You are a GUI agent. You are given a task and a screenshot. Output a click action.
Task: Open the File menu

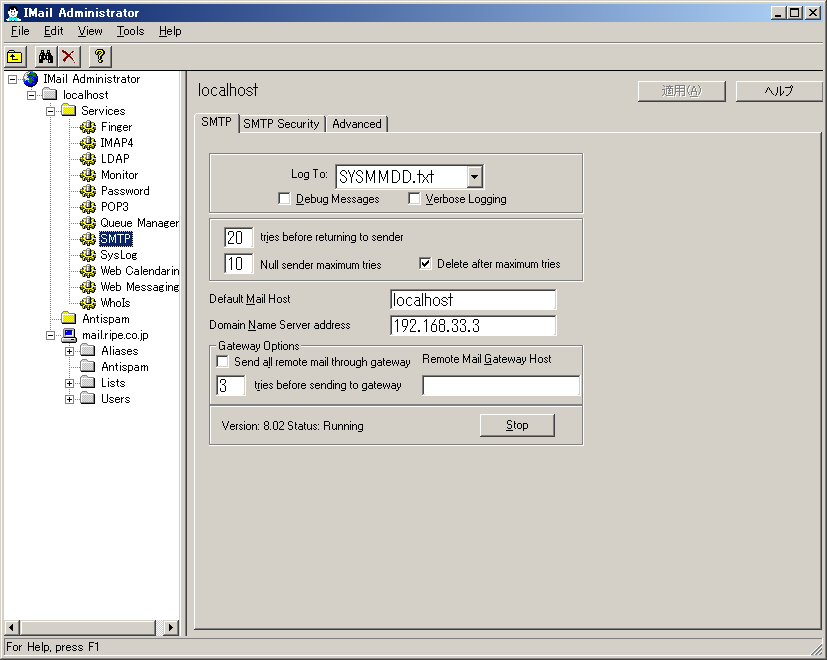coord(20,31)
